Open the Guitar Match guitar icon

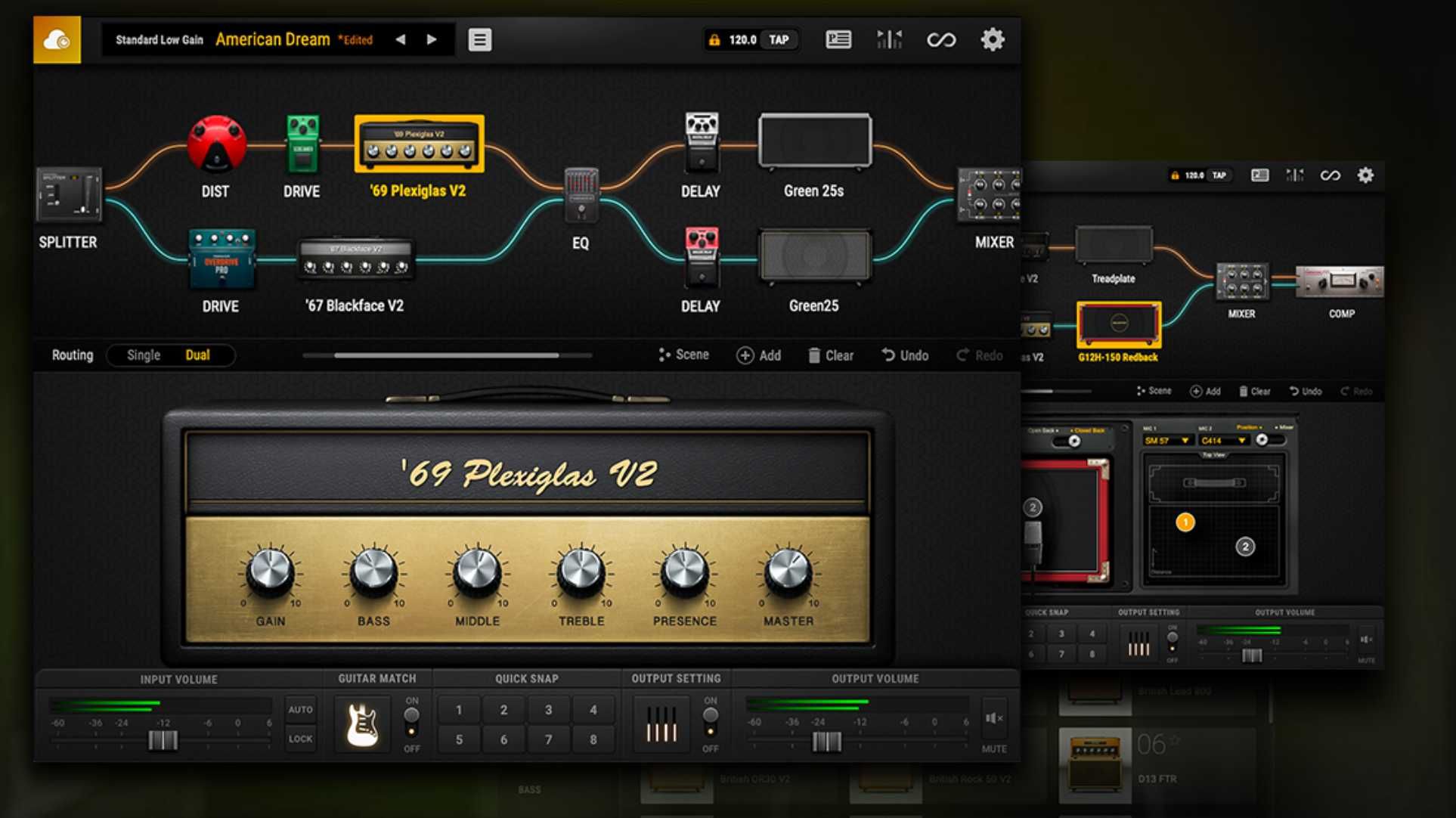pos(362,724)
